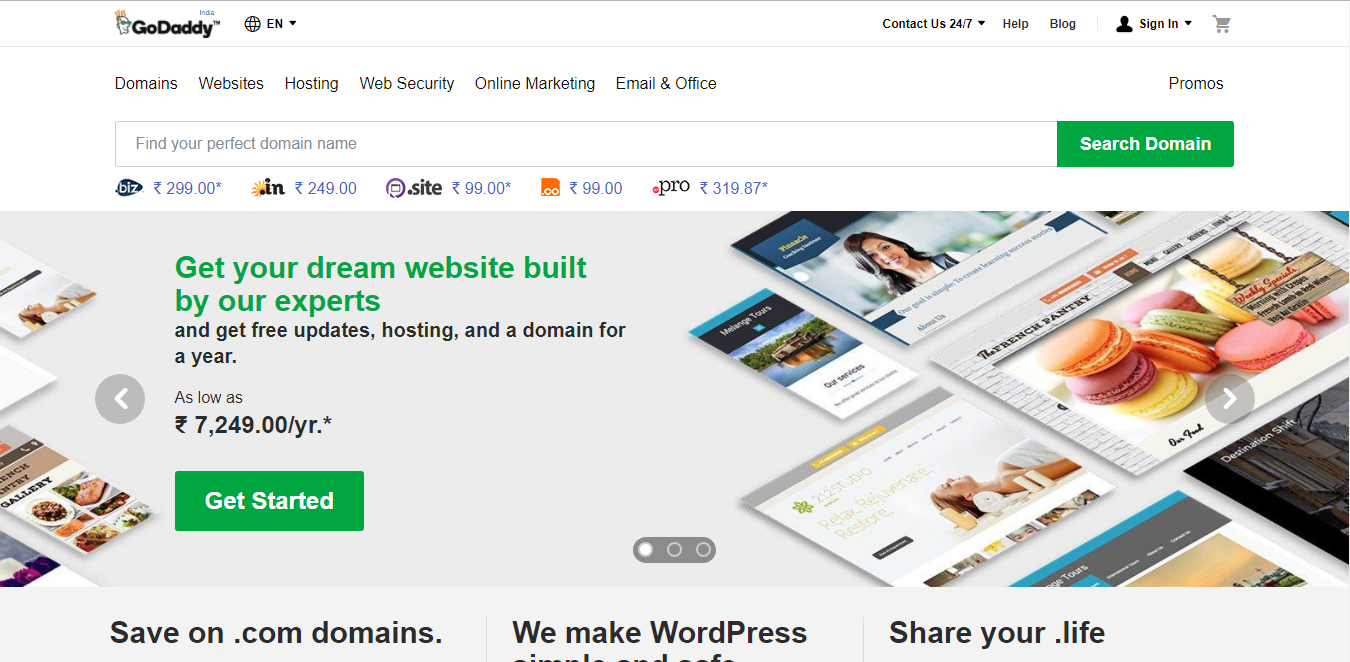
Task: Click the ₹ 249.00 .in price
Action: point(325,188)
